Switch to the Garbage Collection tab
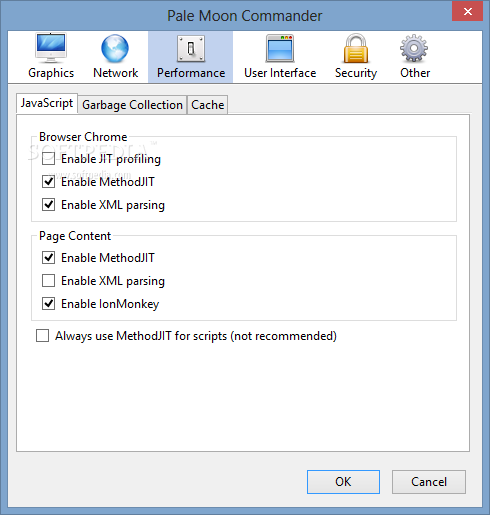Screen dimensions: 490x515 tap(132, 105)
